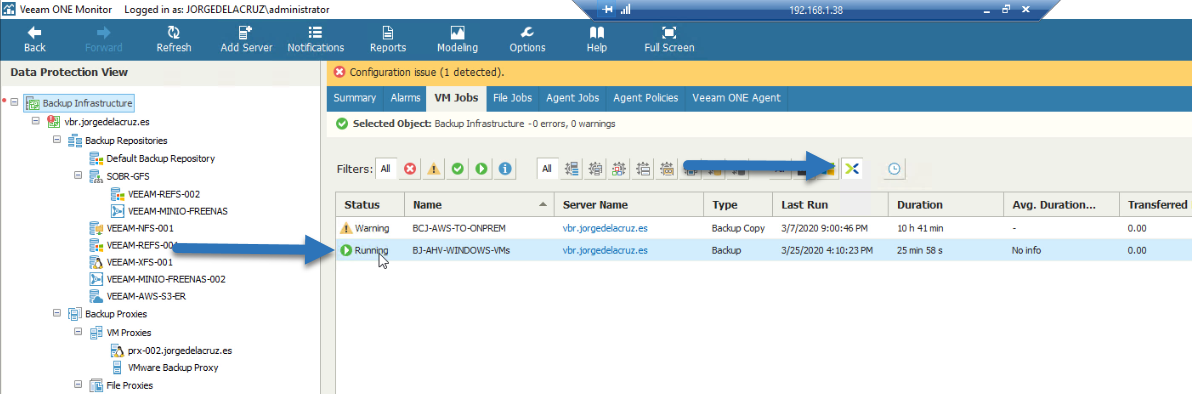Image resolution: width=1192 pixels, height=394 pixels.
Task: Filter jobs by green success checkmark icon
Action: coord(458,169)
